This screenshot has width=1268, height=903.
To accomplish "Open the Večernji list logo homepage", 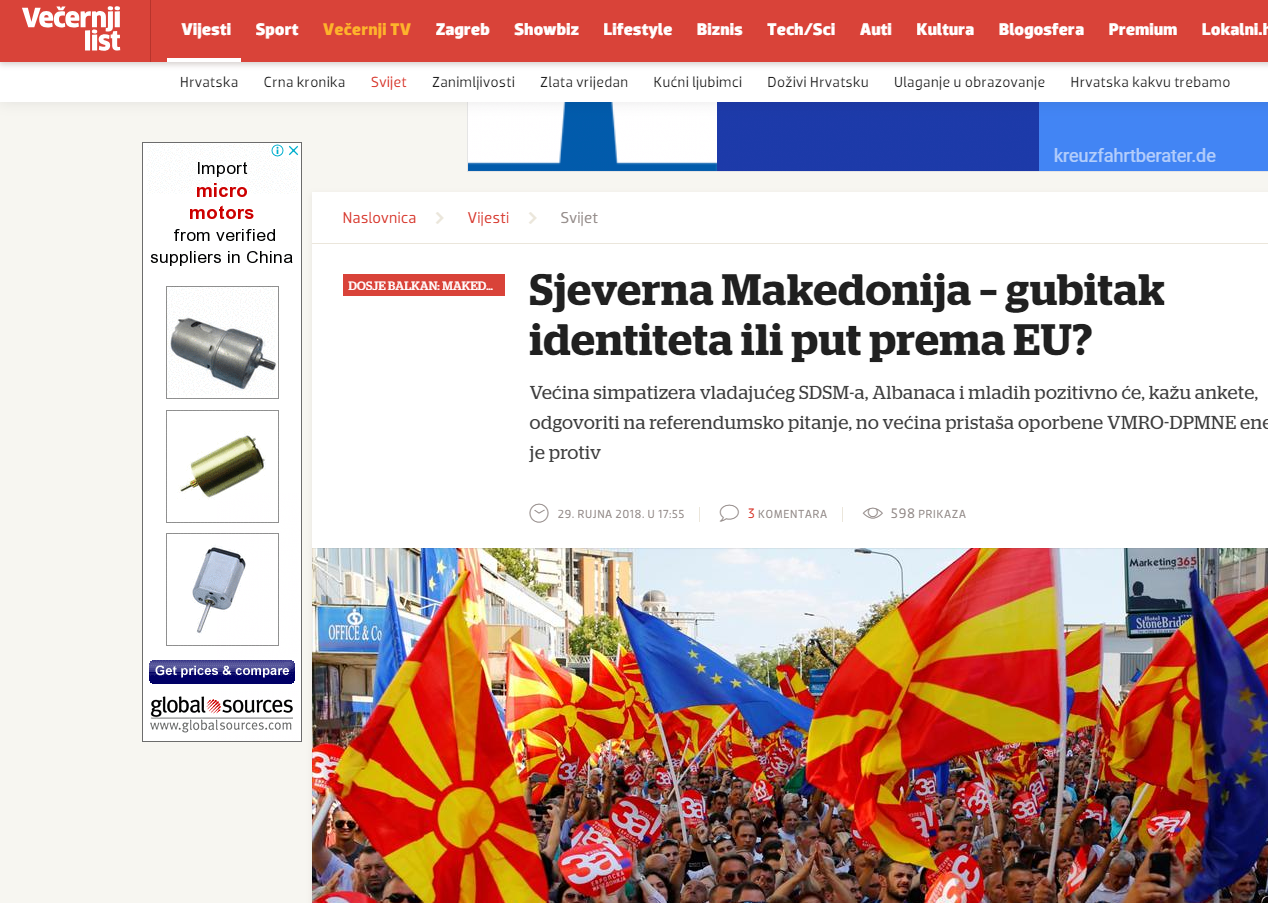I will coord(71,29).
